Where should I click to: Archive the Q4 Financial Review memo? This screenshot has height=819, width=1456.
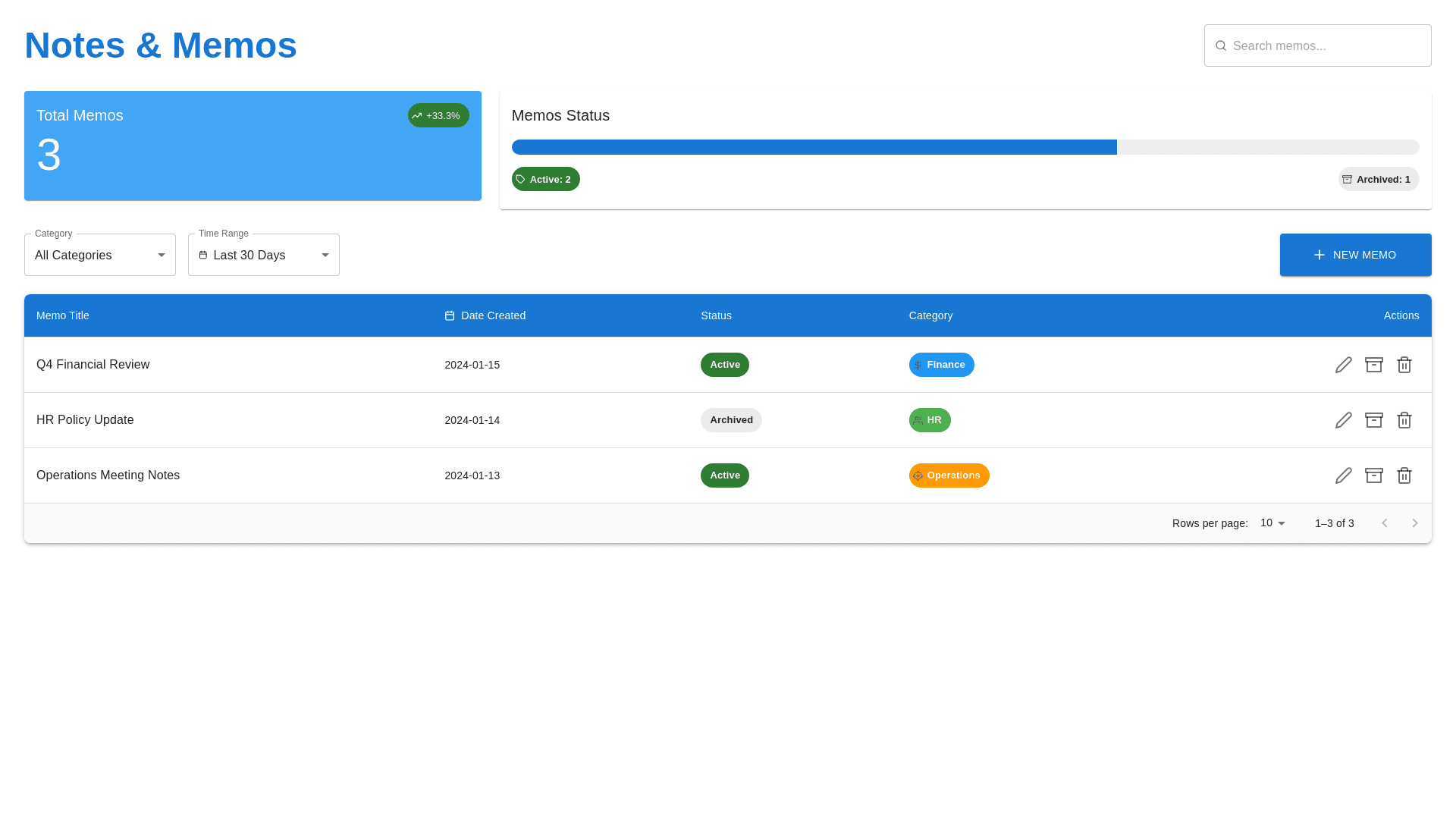[x=1373, y=365]
